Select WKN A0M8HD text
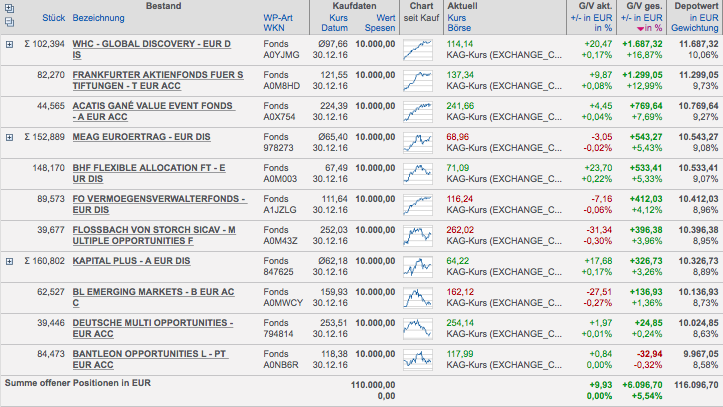723x407 pixels. click(281, 86)
